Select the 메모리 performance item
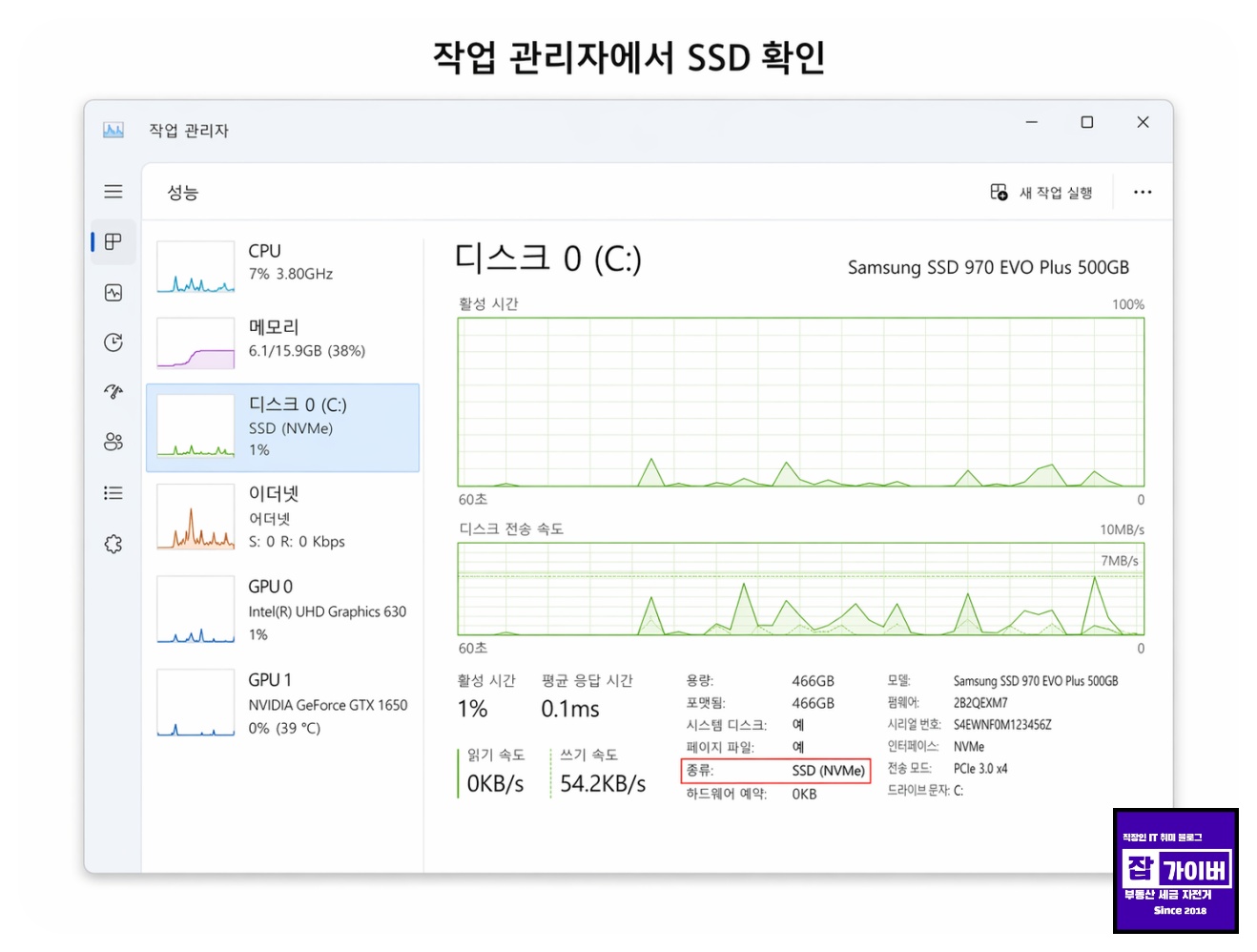This screenshot has width=1257, height=952. pos(283,343)
